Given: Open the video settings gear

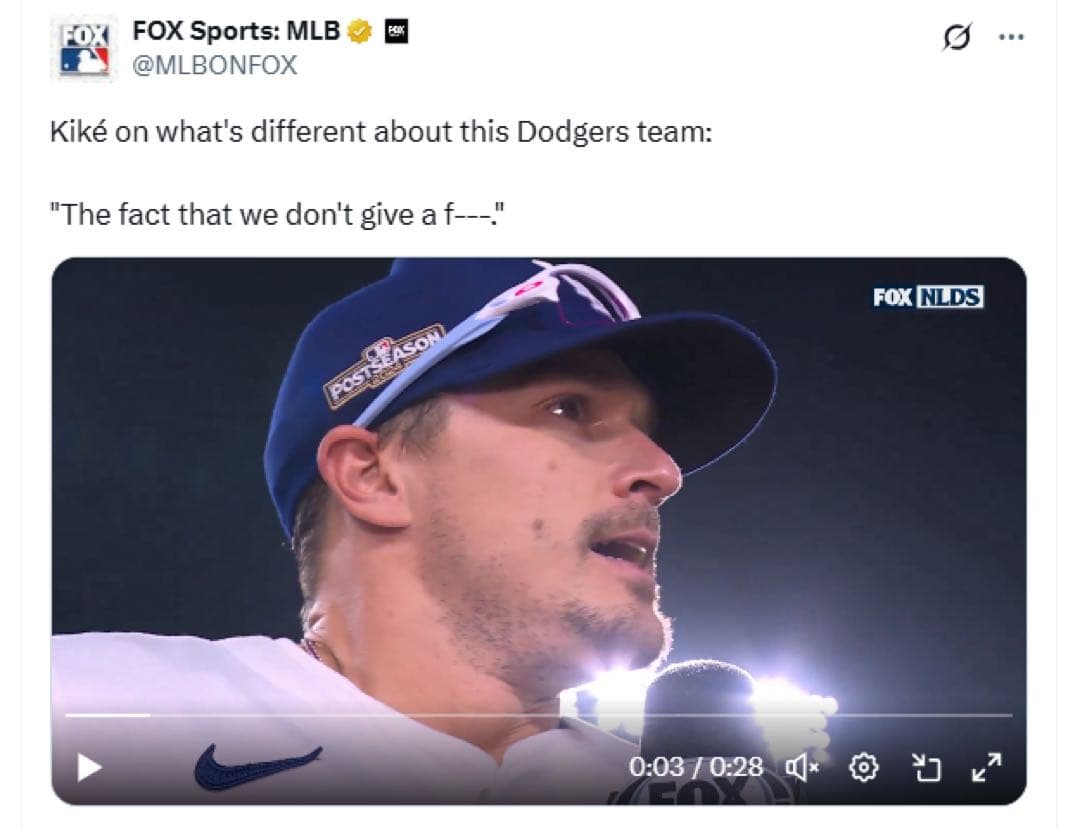Looking at the screenshot, I should click(x=863, y=767).
